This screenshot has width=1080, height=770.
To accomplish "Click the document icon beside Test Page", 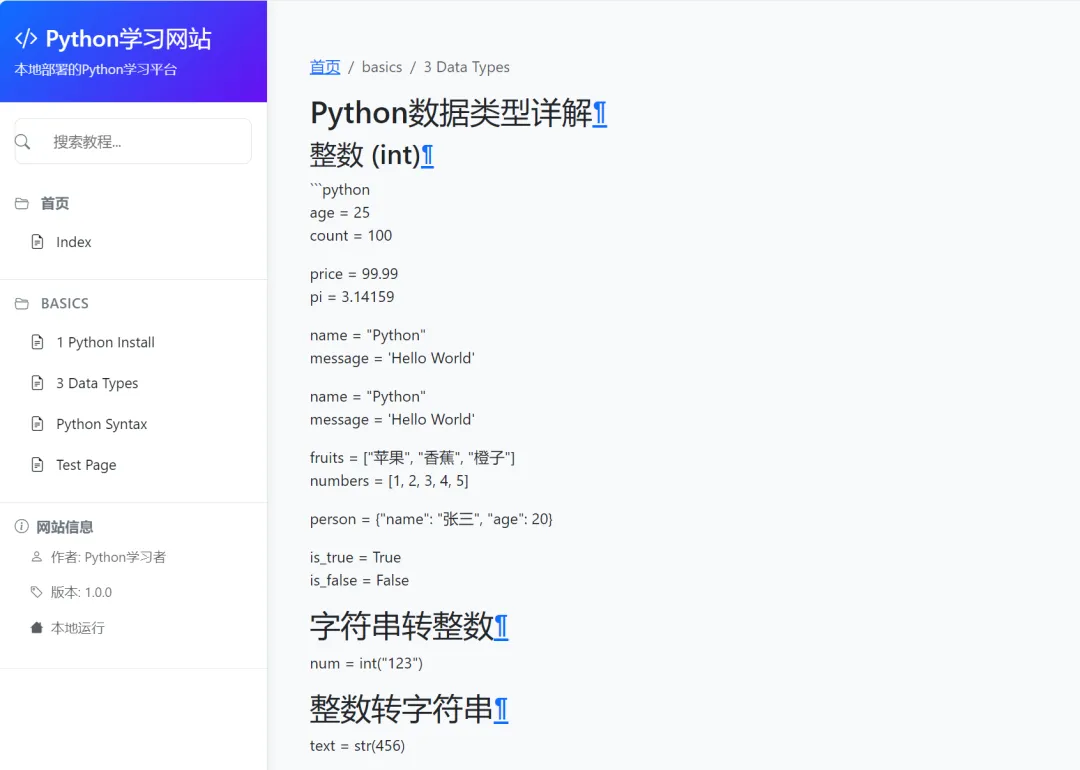I will (38, 465).
